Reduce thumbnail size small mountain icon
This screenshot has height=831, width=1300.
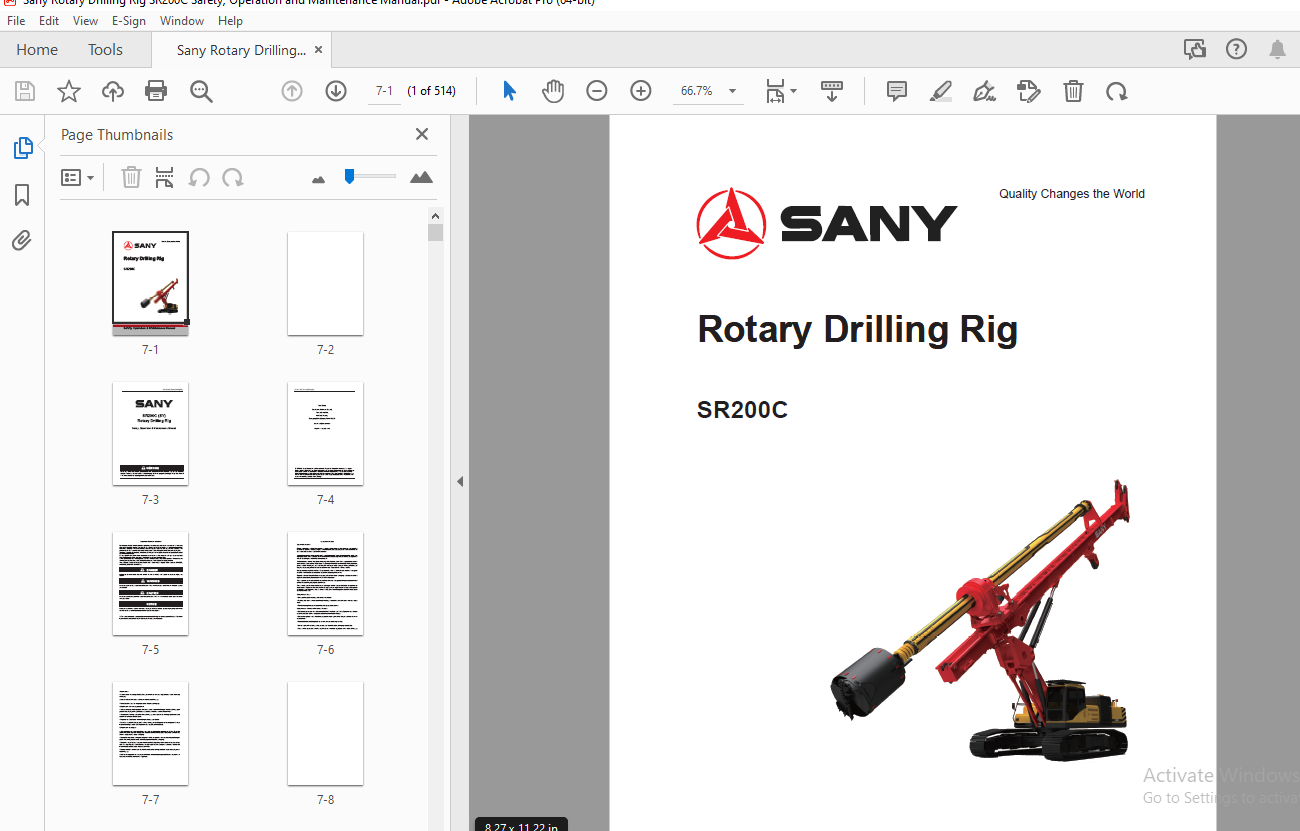(319, 179)
